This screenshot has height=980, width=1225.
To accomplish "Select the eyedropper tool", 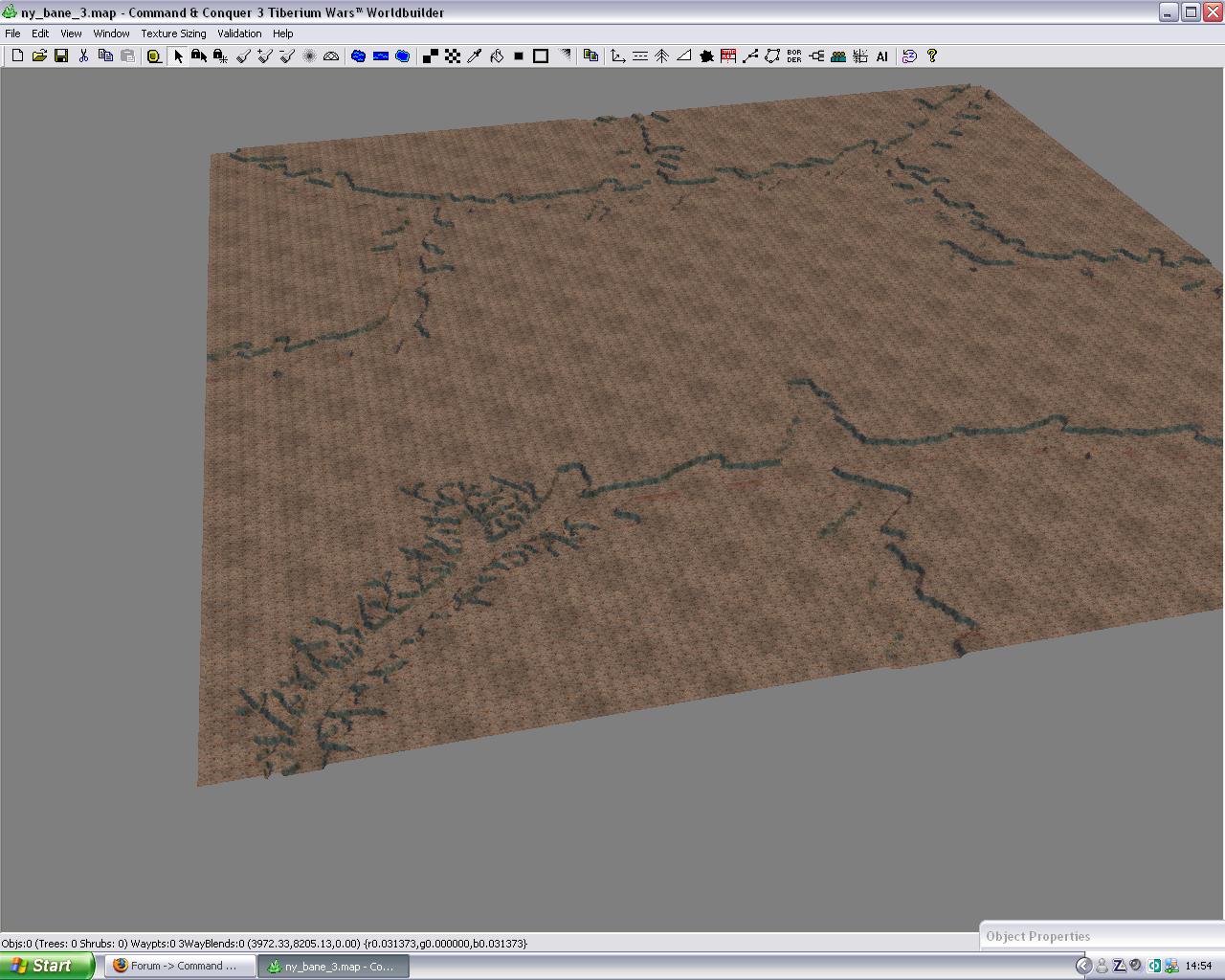I will click(x=474, y=56).
